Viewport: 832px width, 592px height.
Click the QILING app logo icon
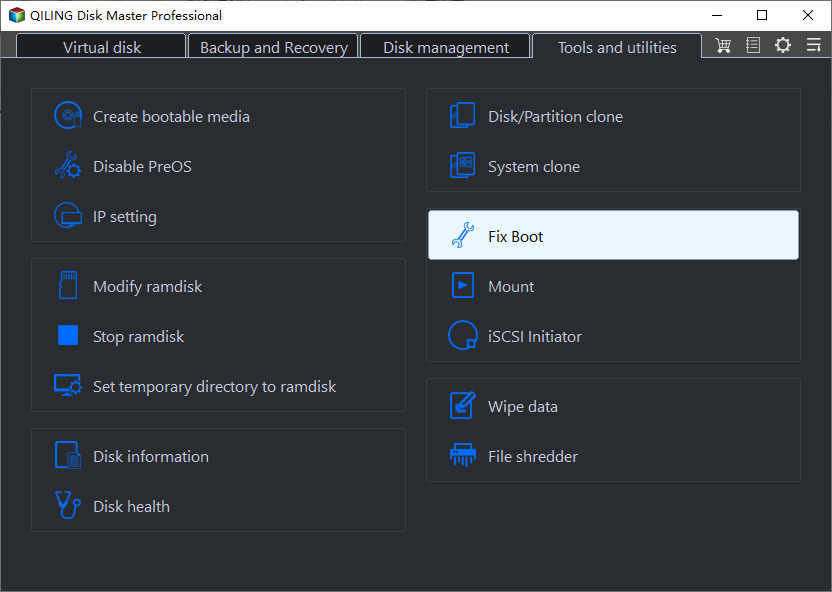[x=16, y=15]
